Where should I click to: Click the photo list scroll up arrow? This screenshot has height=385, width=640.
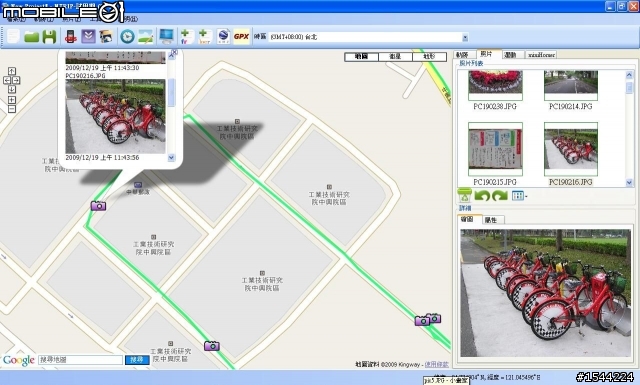pyautogui.click(x=629, y=75)
